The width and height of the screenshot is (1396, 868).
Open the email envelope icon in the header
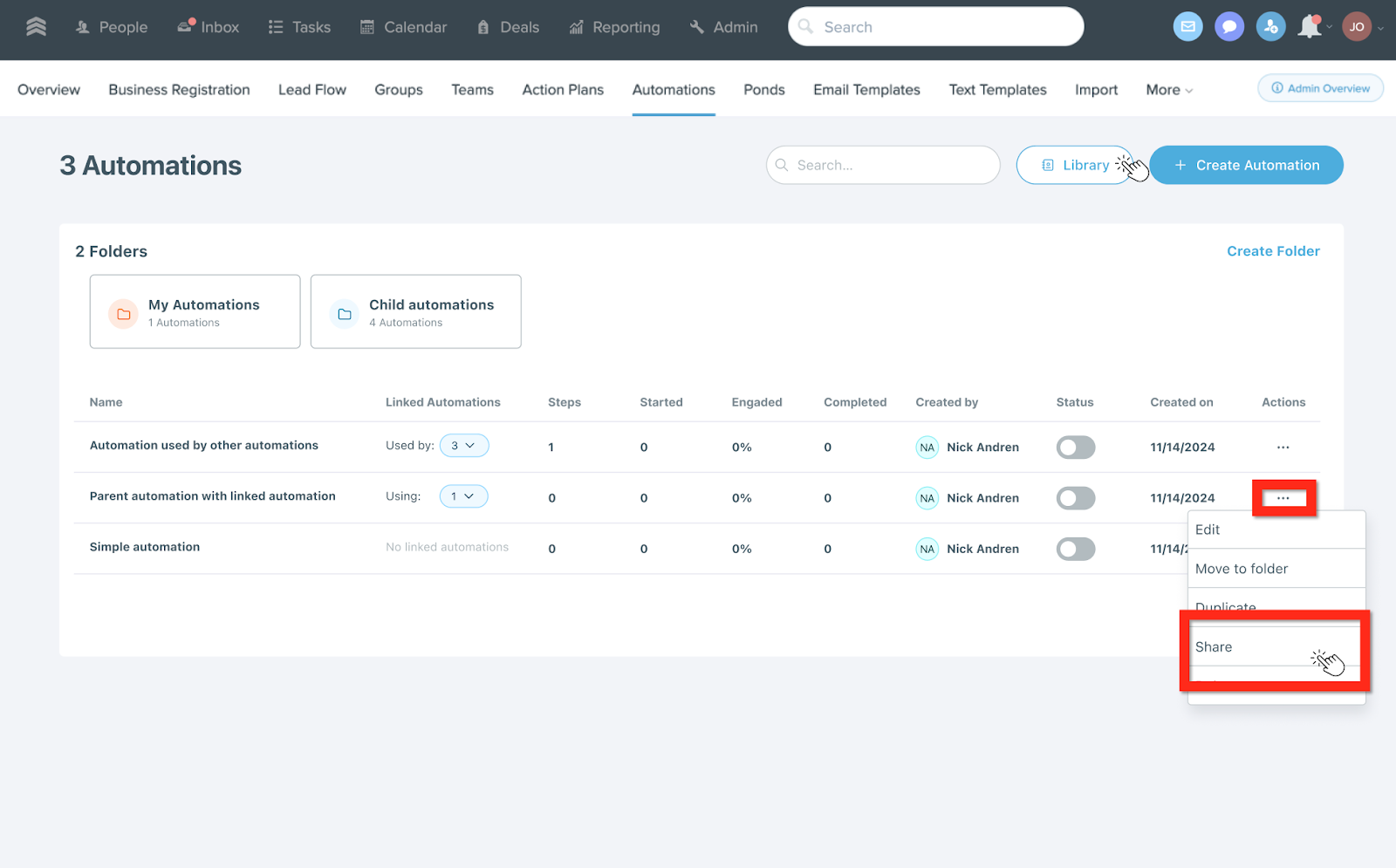point(1187,27)
